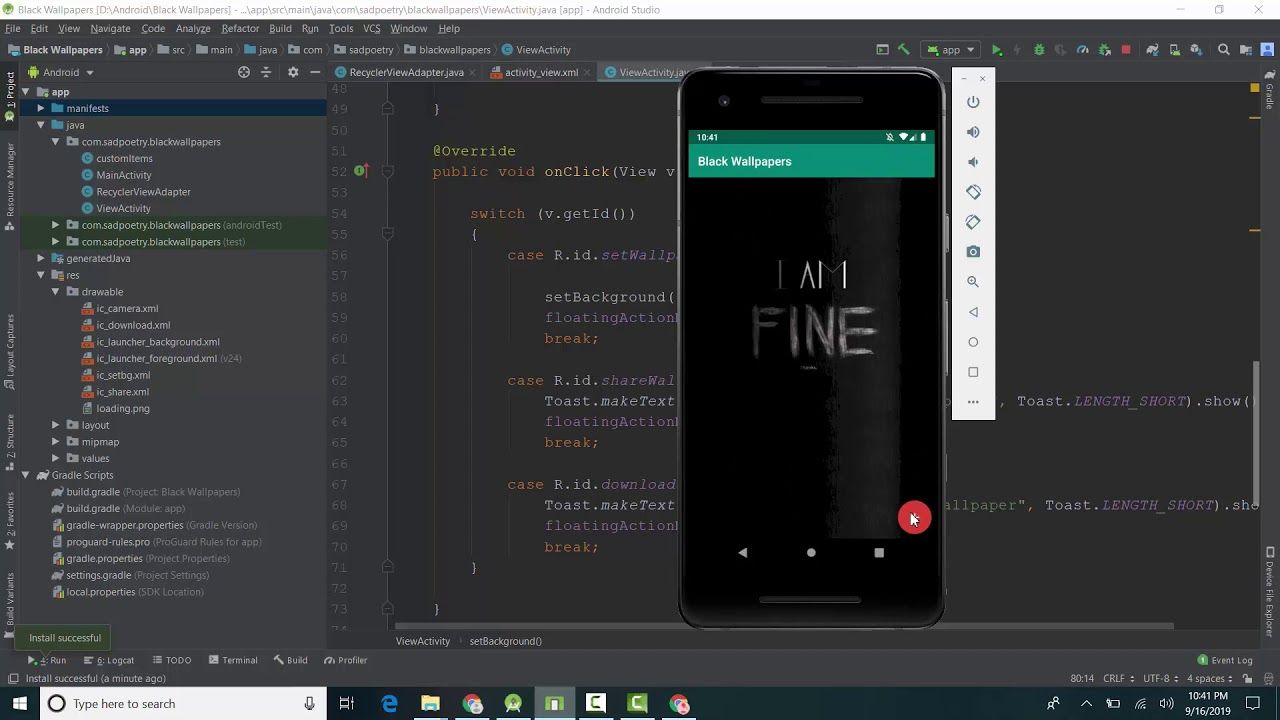Toggle Device File Explorer panel

point(1270,592)
